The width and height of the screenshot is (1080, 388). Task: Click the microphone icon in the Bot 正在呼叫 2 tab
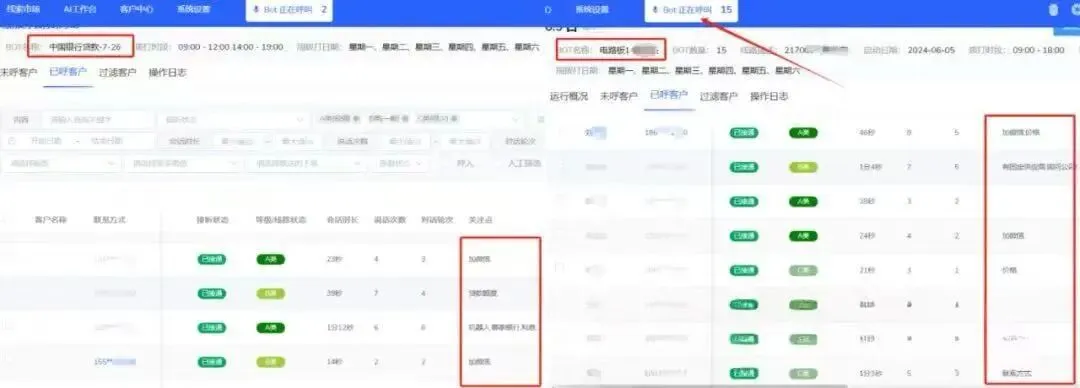tap(256, 10)
